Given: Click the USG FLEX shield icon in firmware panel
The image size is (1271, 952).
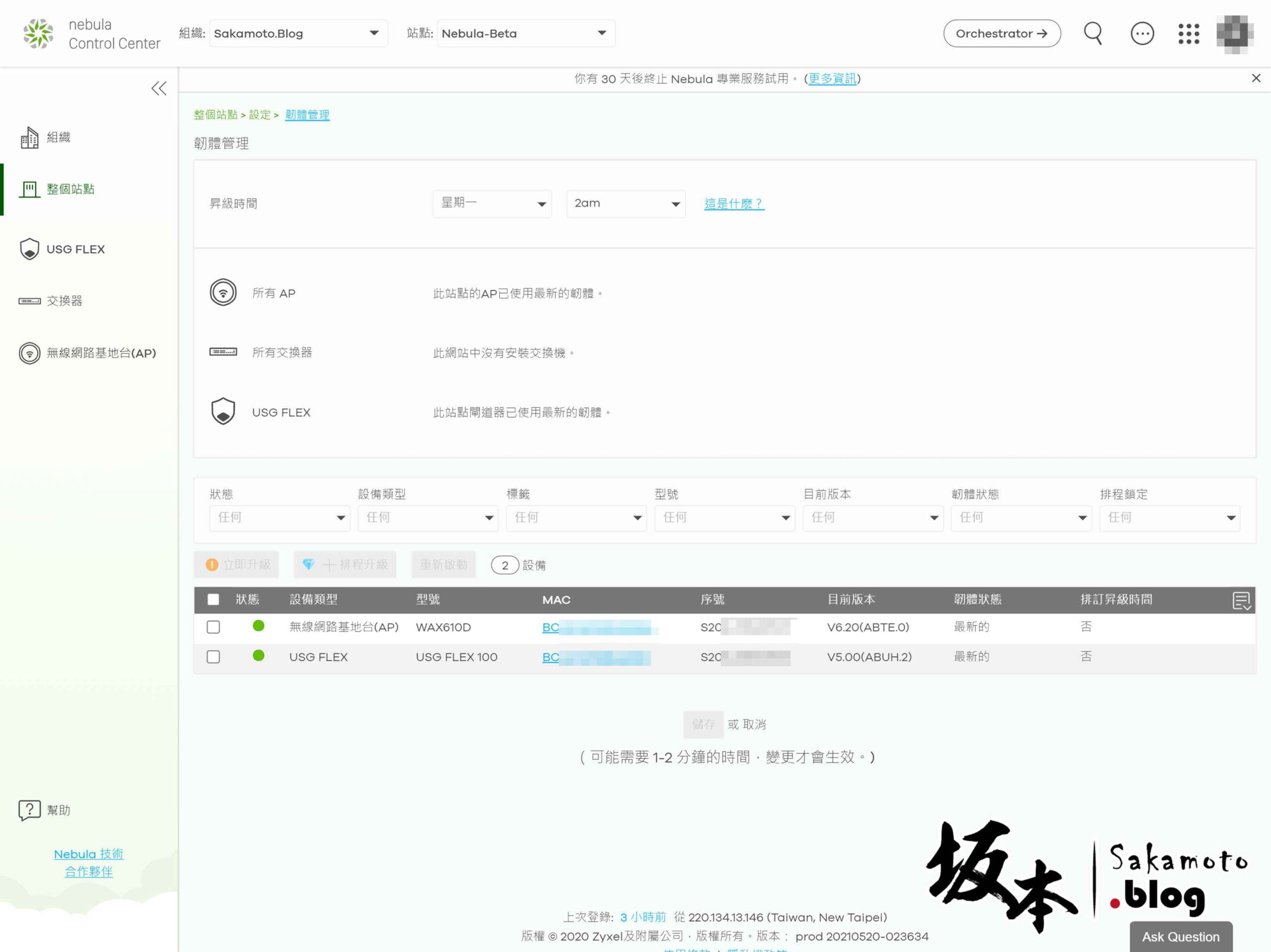Looking at the screenshot, I should pyautogui.click(x=223, y=411).
